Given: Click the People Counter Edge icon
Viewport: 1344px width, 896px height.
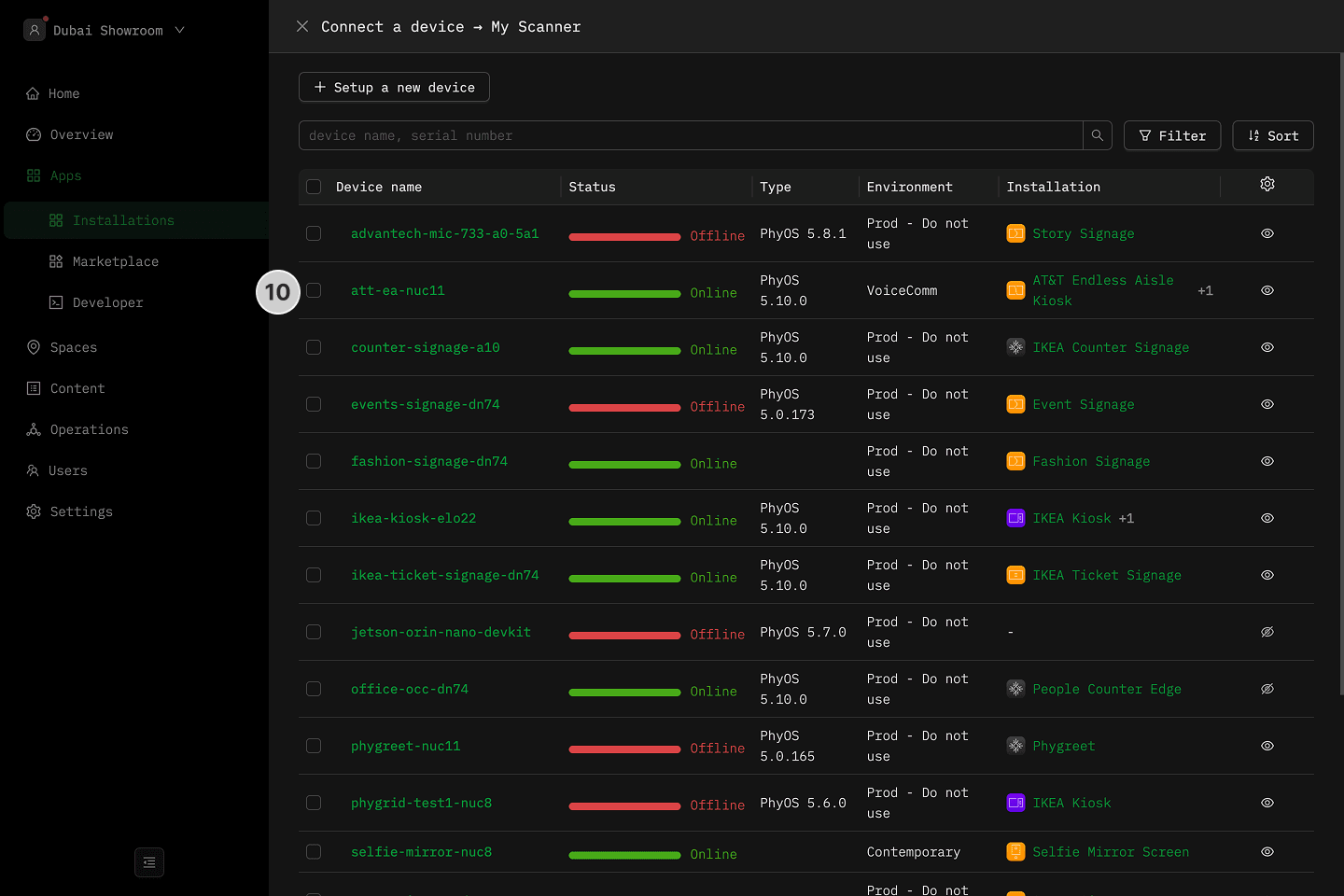Looking at the screenshot, I should tap(1015, 689).
